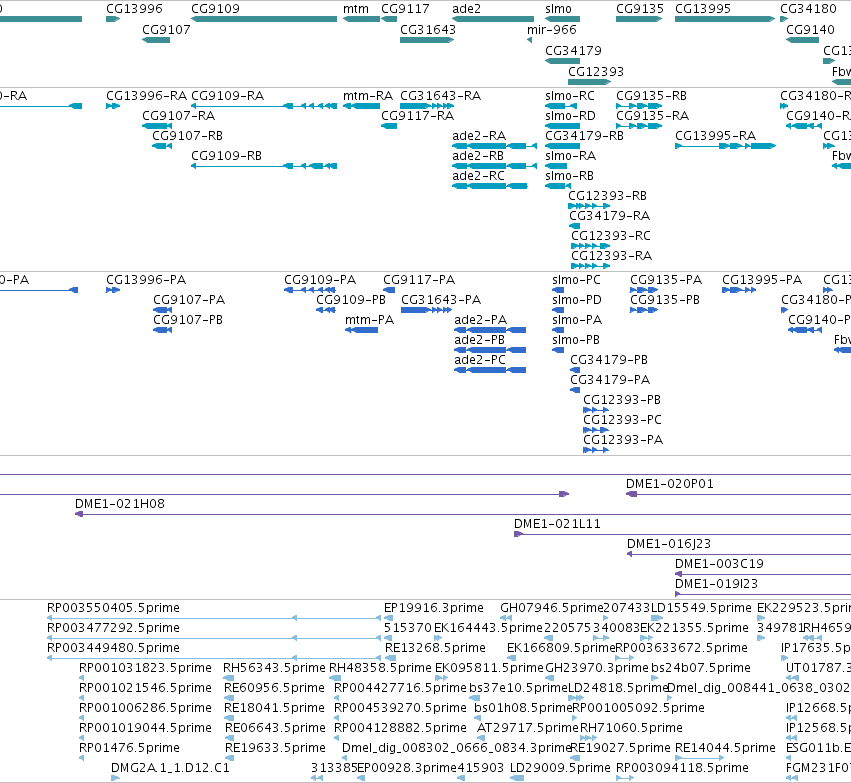Image resolution: width=851 pixels, height=783 pixels.
Task: Select the CG13995 gene bar
Action: (725, 19)
